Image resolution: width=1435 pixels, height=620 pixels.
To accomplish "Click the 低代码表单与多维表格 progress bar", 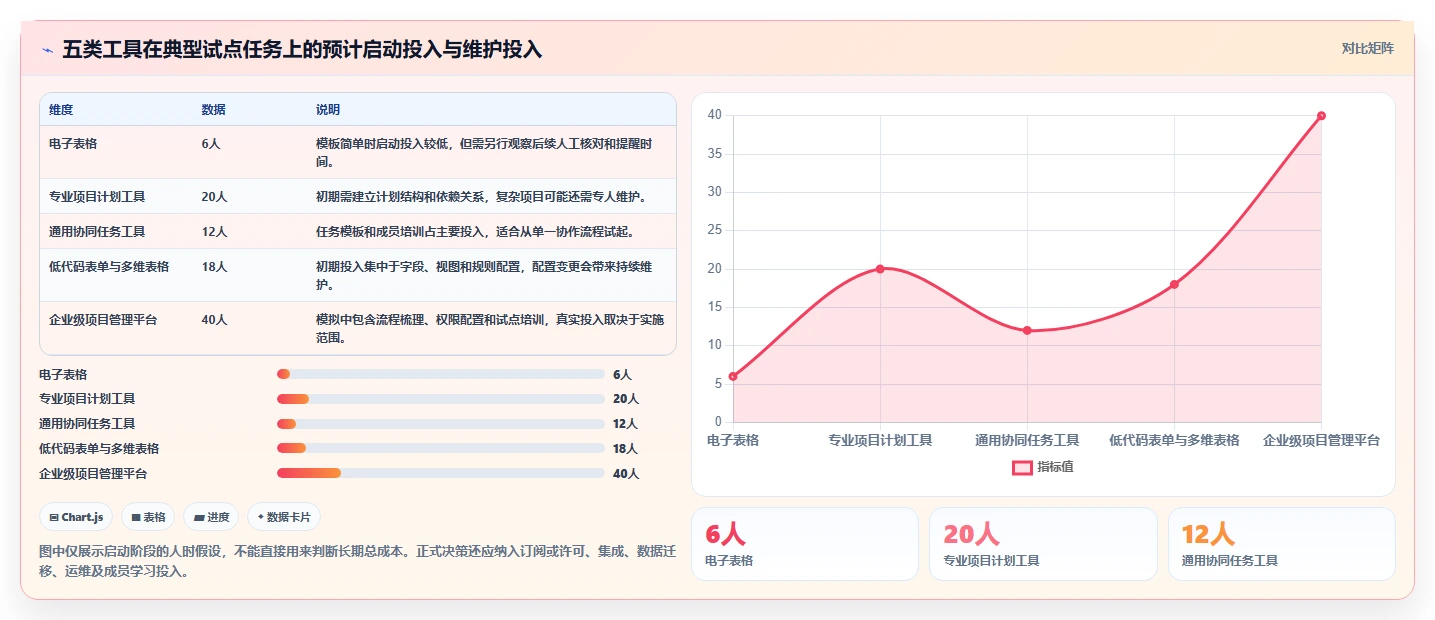I will (x=440, y=448).
